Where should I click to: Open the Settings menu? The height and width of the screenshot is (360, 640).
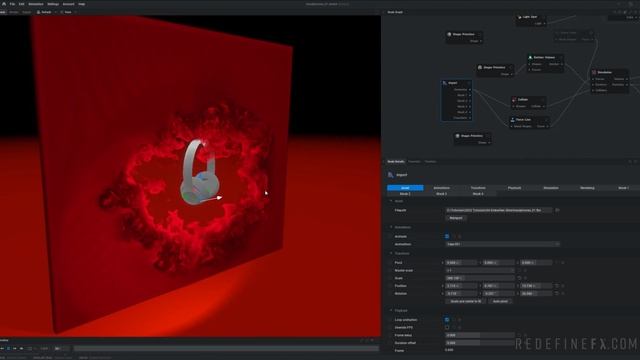pyautogui.click(x=53, y=4)
